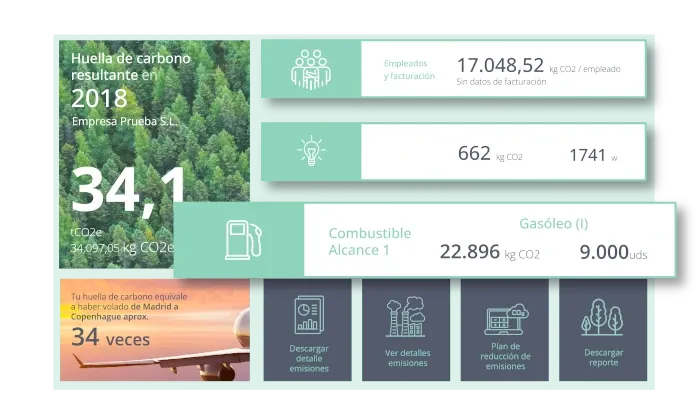Select the 9.000 uds quantity
The height and width of the screenshot is (416, 700).
point(612,252)
